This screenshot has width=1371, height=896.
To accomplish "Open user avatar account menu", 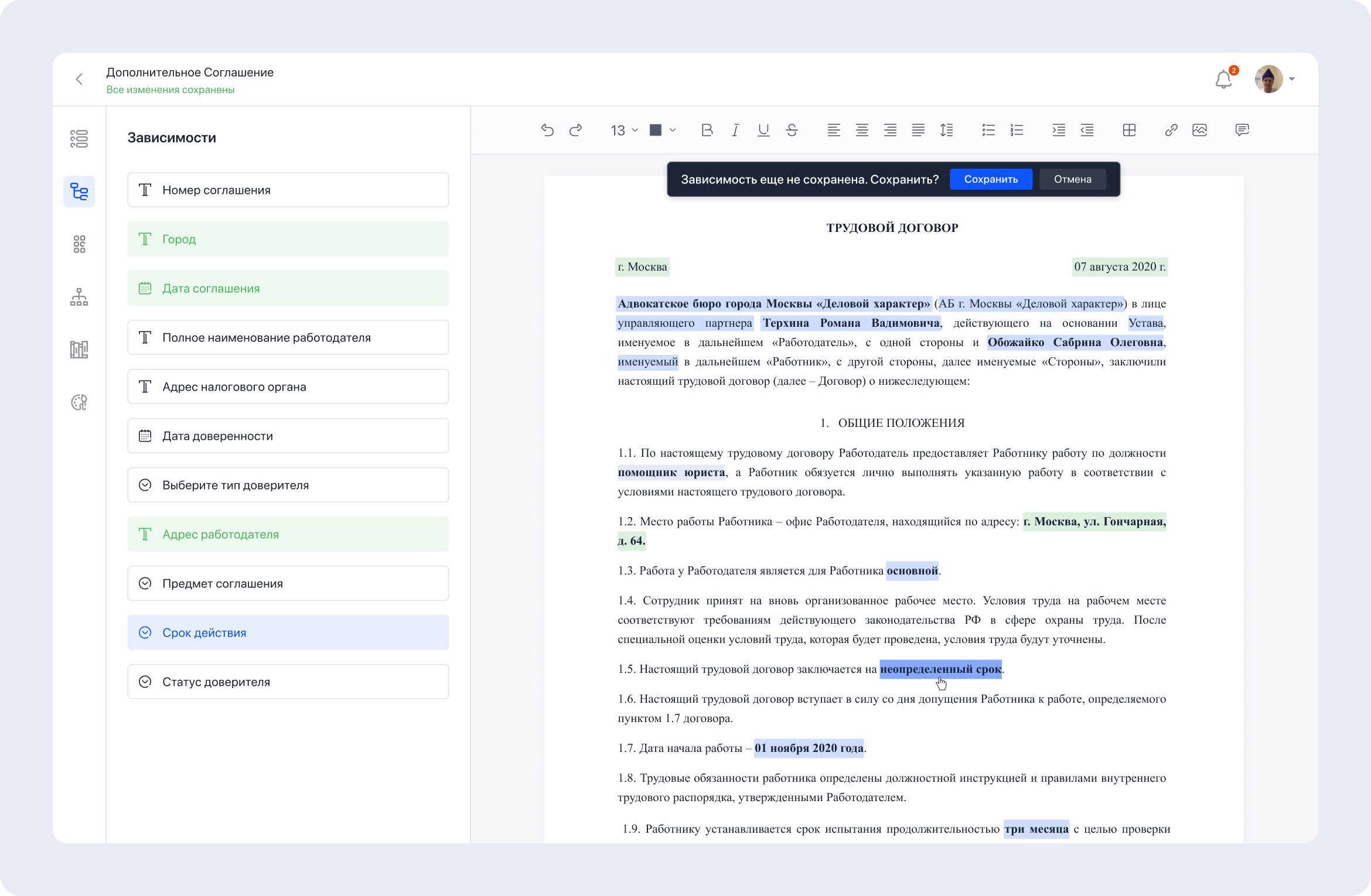I will coord(1274,79).
